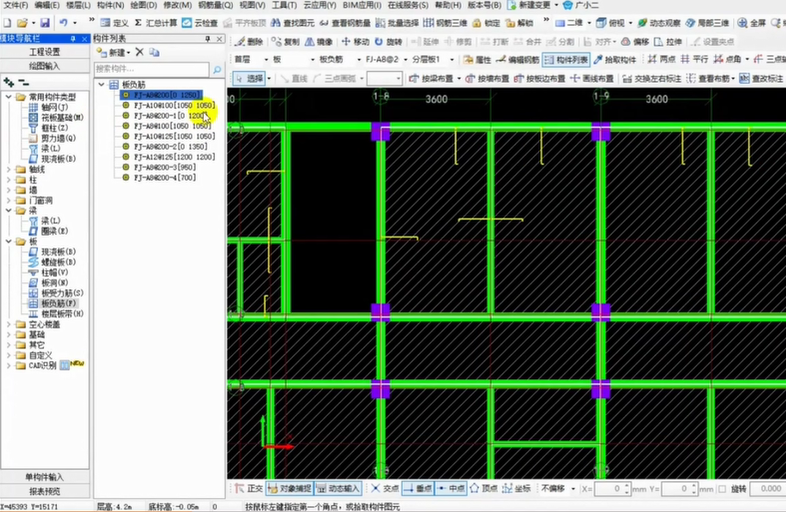786x512 pixels.
Task: Select the 移动 (move) tool
Action: point(355,42)
